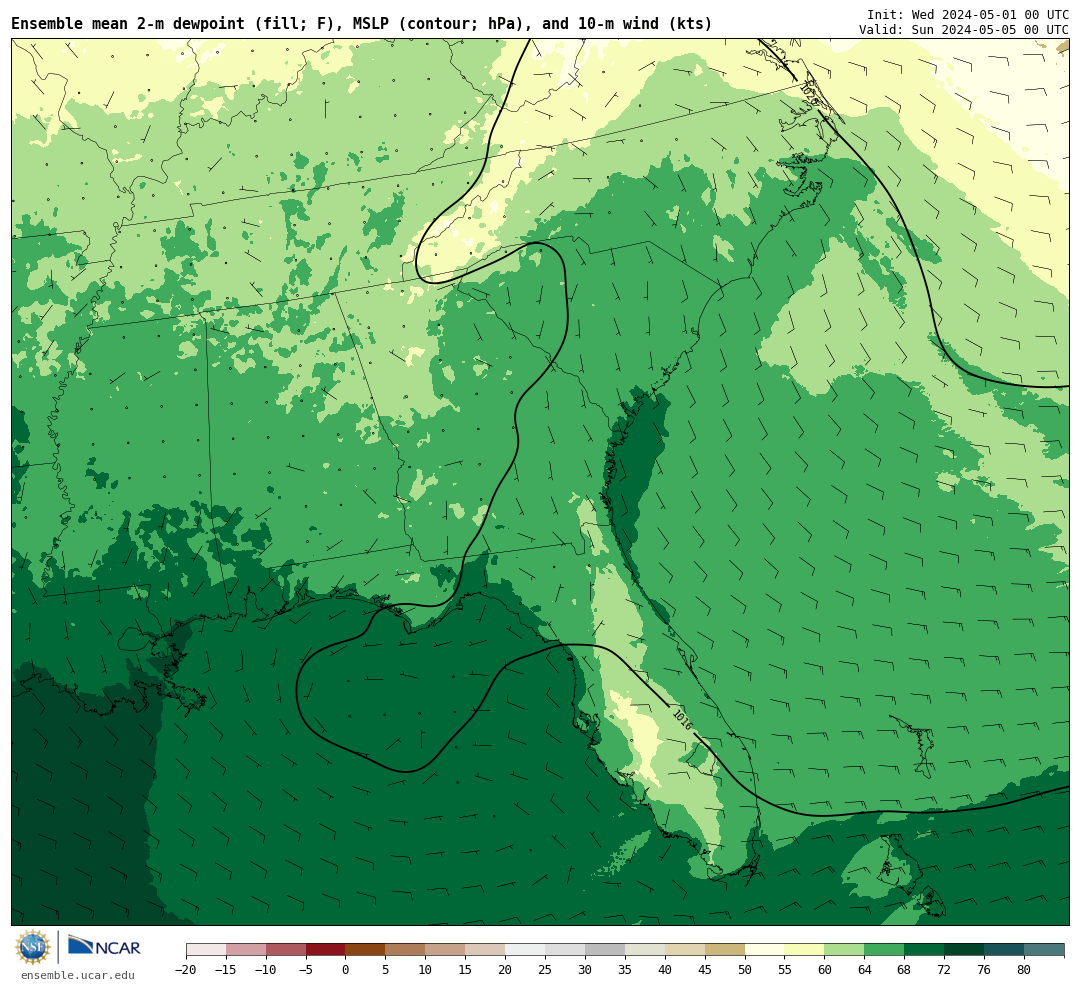Pick the rose swatch between -10 and -5

[x=286, y=950]
